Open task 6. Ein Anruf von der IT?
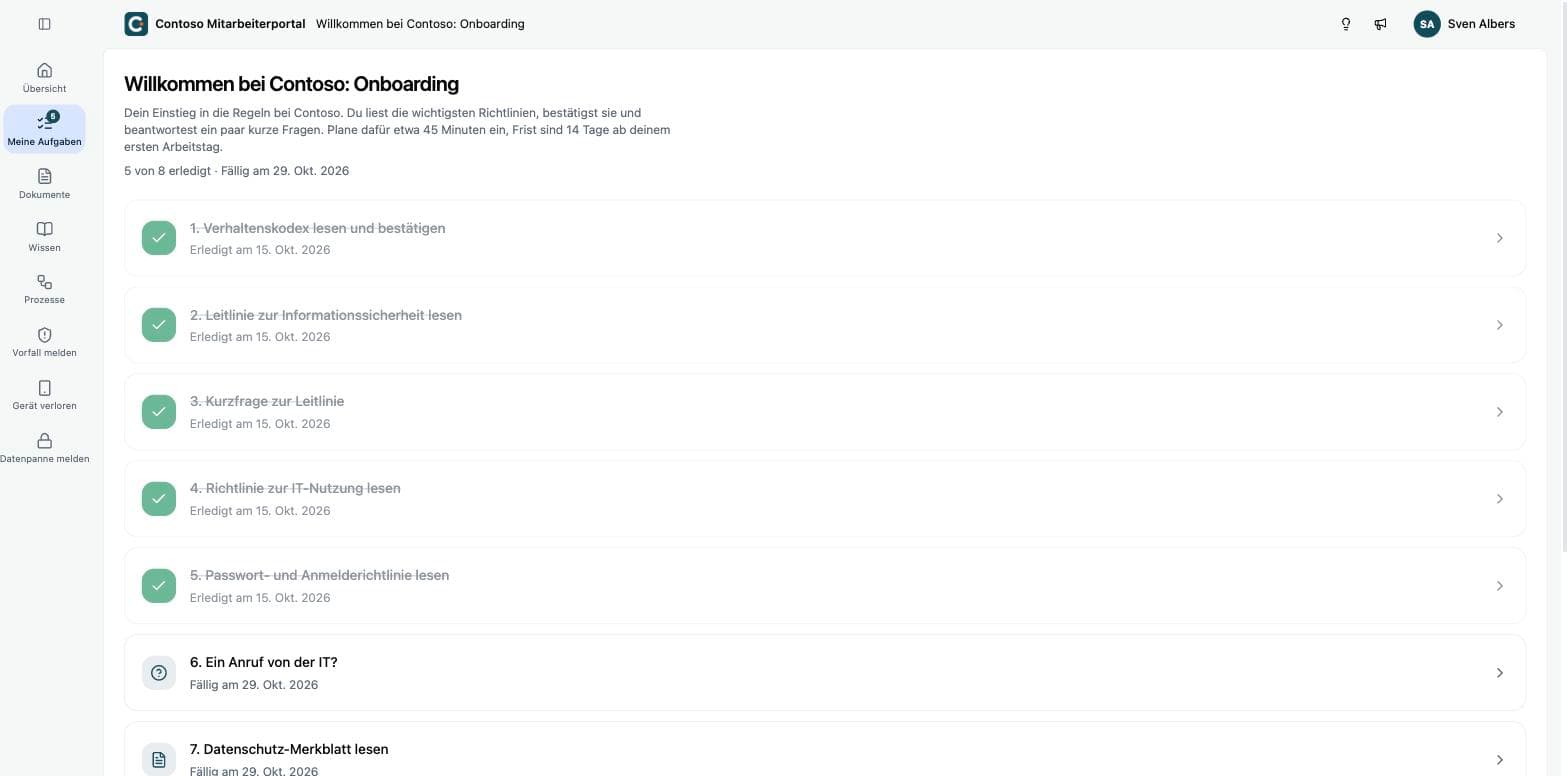This screenshot has width=1568, height=776. pyautogui.click(x=825, y=673)
